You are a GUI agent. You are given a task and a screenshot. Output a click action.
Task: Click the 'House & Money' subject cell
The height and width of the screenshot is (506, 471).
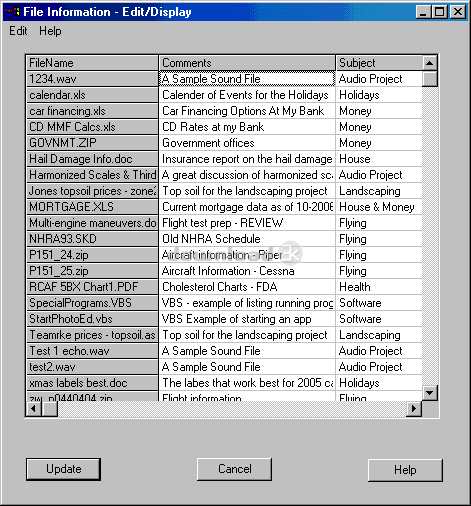tap(379, 207)
